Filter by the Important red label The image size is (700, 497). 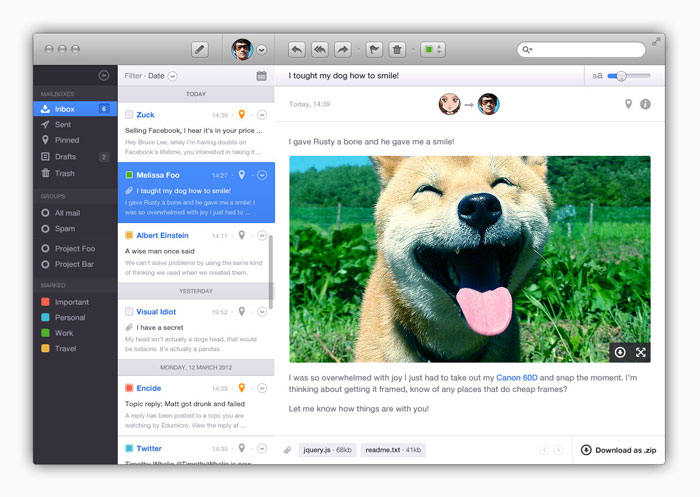pyautogui.click(x=75, y=302)
